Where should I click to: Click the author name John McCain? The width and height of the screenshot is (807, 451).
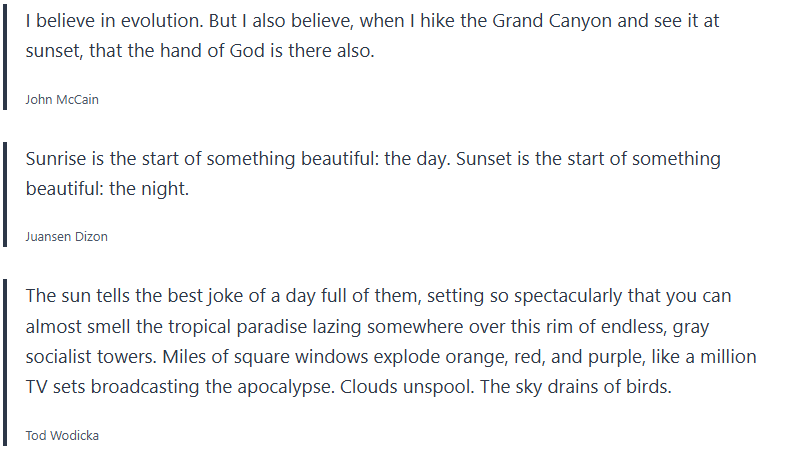click(x=62, y=99)
